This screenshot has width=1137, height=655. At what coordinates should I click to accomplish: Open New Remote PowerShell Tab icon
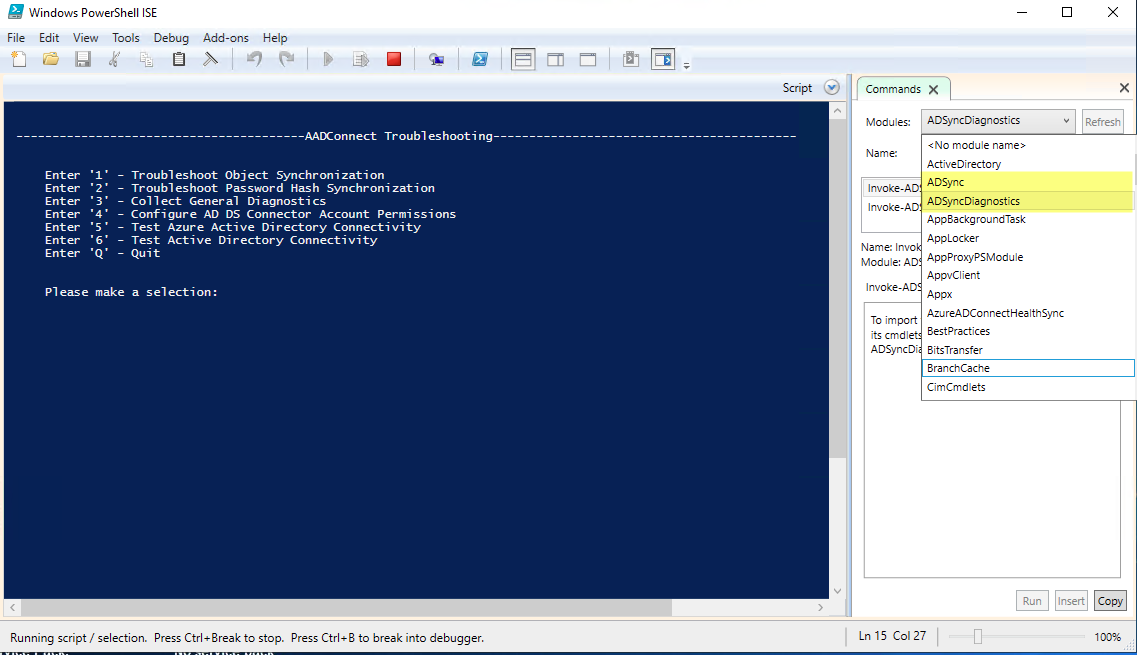(436, 59)
